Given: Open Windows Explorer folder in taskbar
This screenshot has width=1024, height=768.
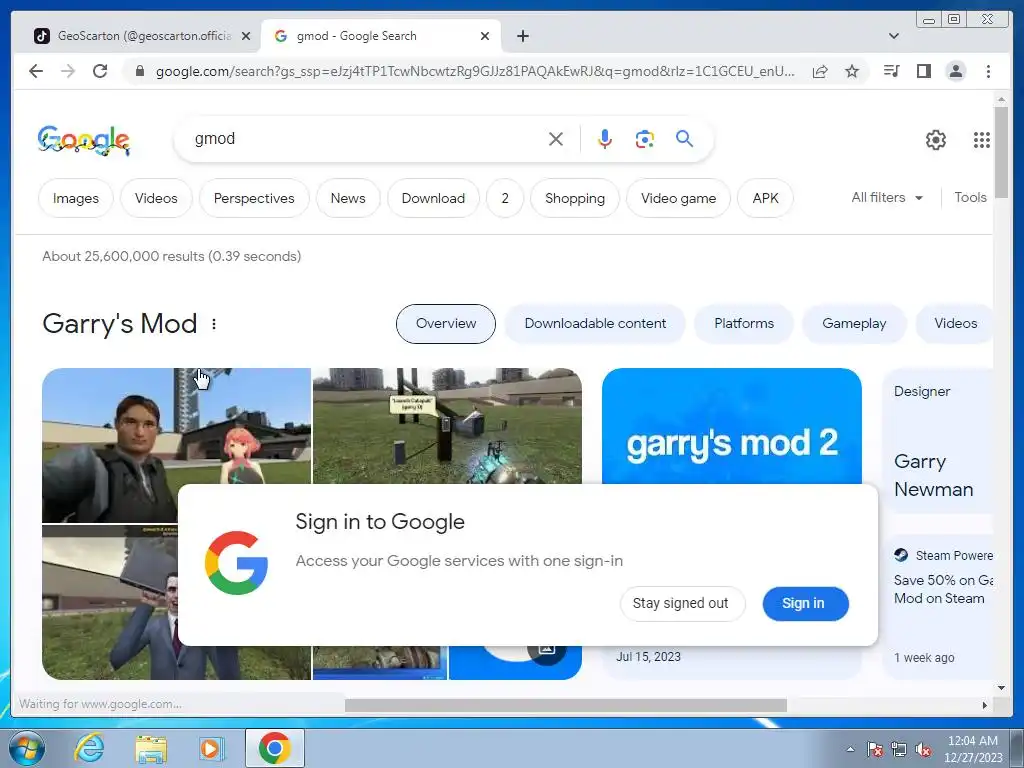Looking at the screenshot, I should point(151,748).
